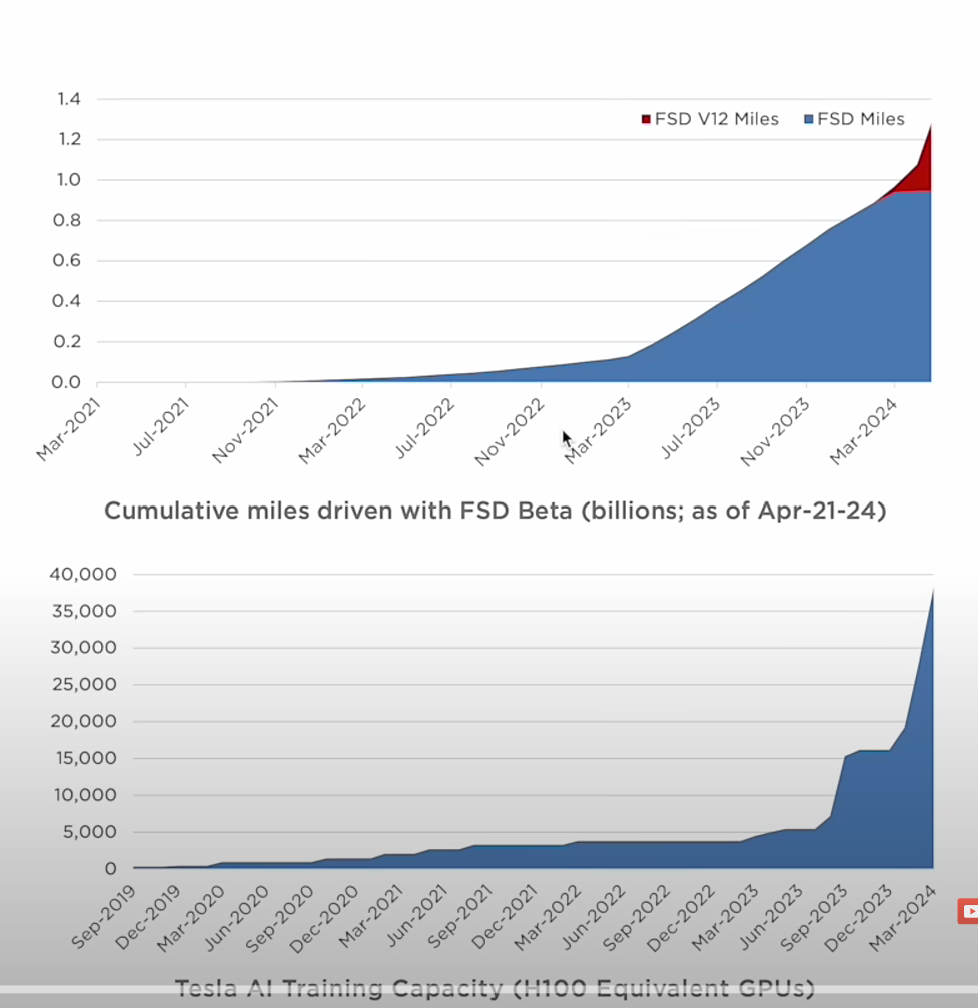Screen dimensions: 978x1008
Task: Click the '15,000' y-axis label
Action: tap(86, 759)
